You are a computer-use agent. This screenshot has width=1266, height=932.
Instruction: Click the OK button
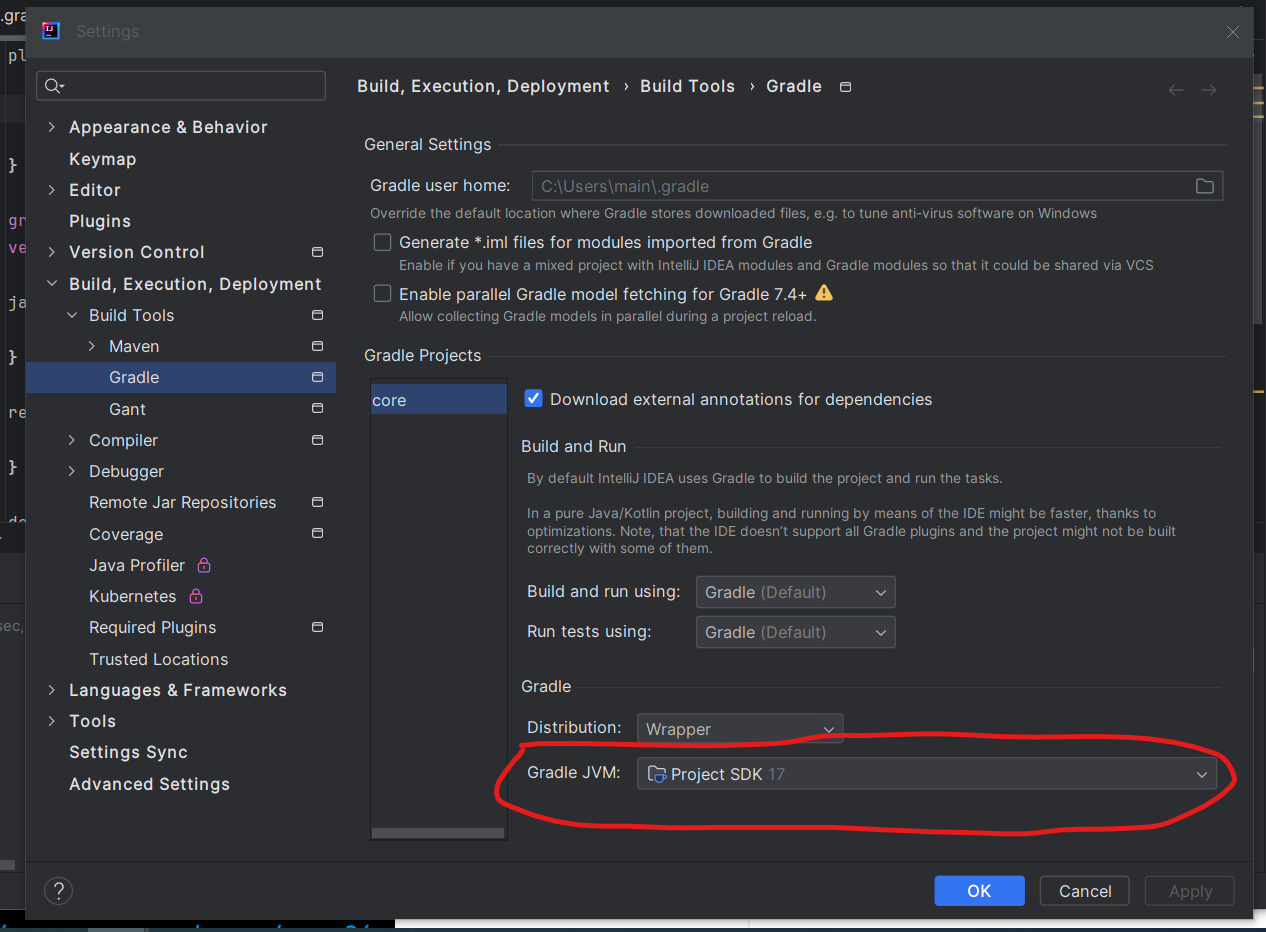979,891
